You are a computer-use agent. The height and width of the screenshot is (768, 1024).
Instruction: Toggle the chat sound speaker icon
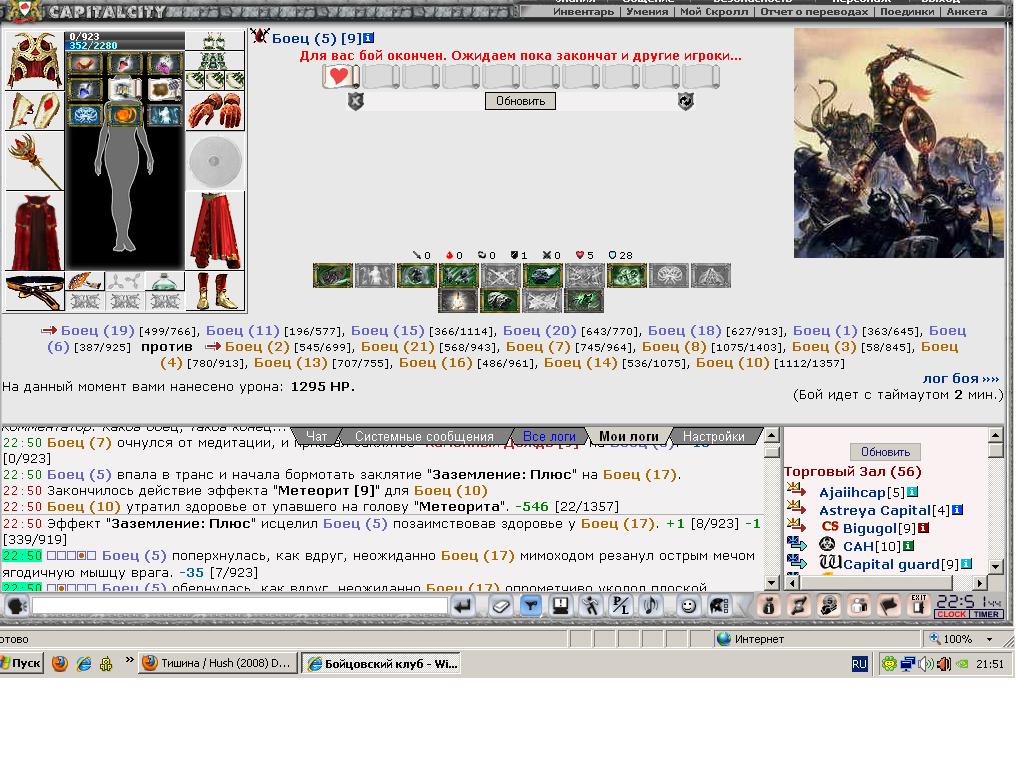(x=650, y=606)
